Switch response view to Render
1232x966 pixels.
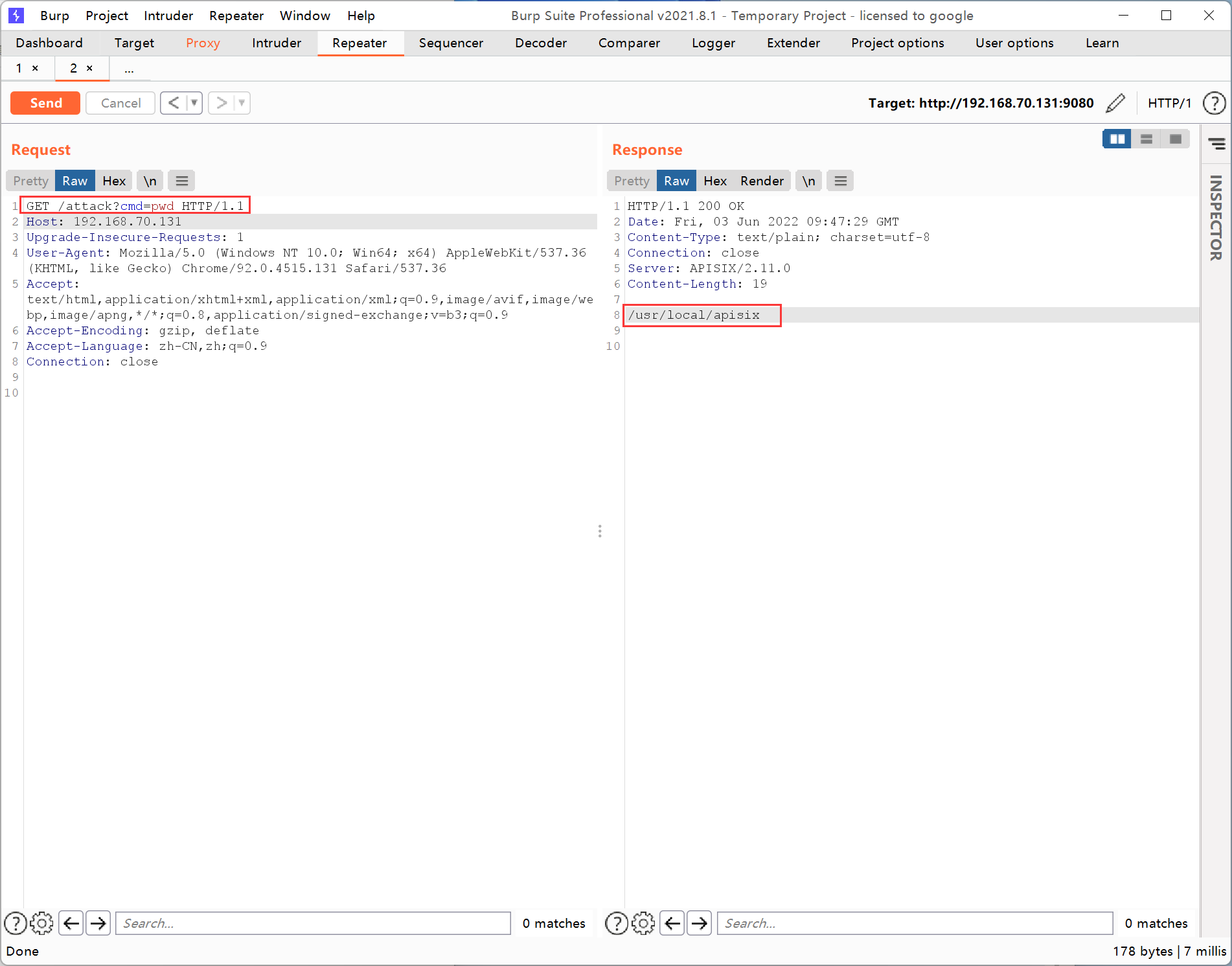pyautogui.click(x=762, y=181)
